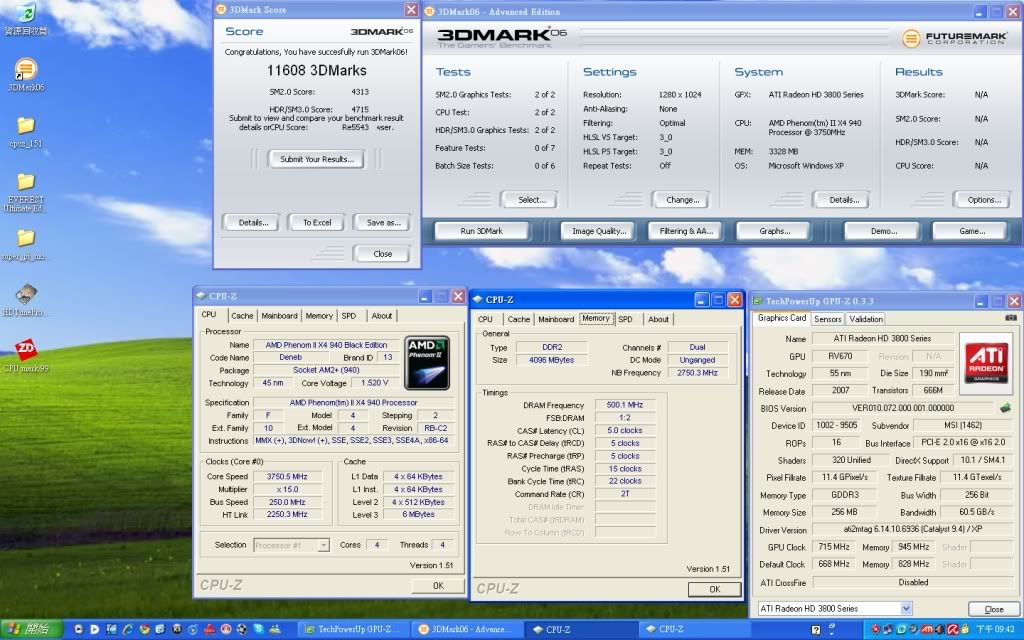This screenshot has width=1024, height=640.
Task: Open Image Quality in 3DMark06
Action: click(599, 231)
